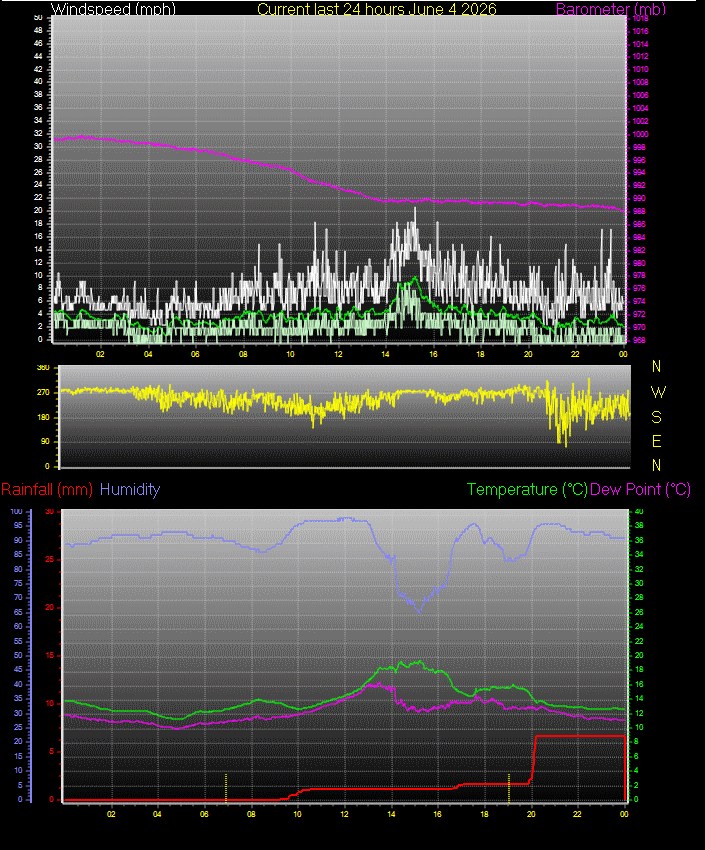Click the 20 mark on windspeed scale
This screenshot has width=705, height=850.
pyautogui.click(x=38, y=210)
